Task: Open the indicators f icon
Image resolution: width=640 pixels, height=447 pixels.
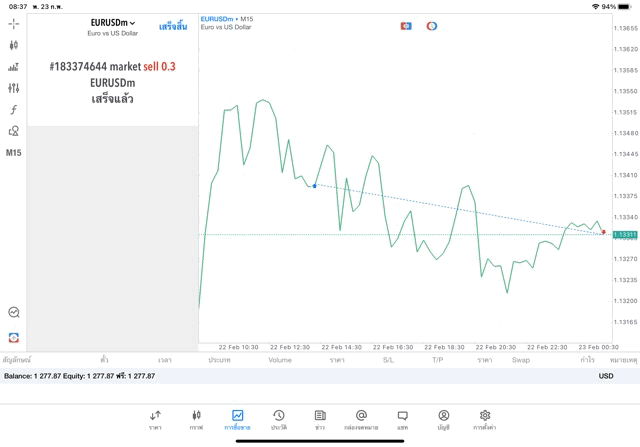Action: tap(13, 109)
